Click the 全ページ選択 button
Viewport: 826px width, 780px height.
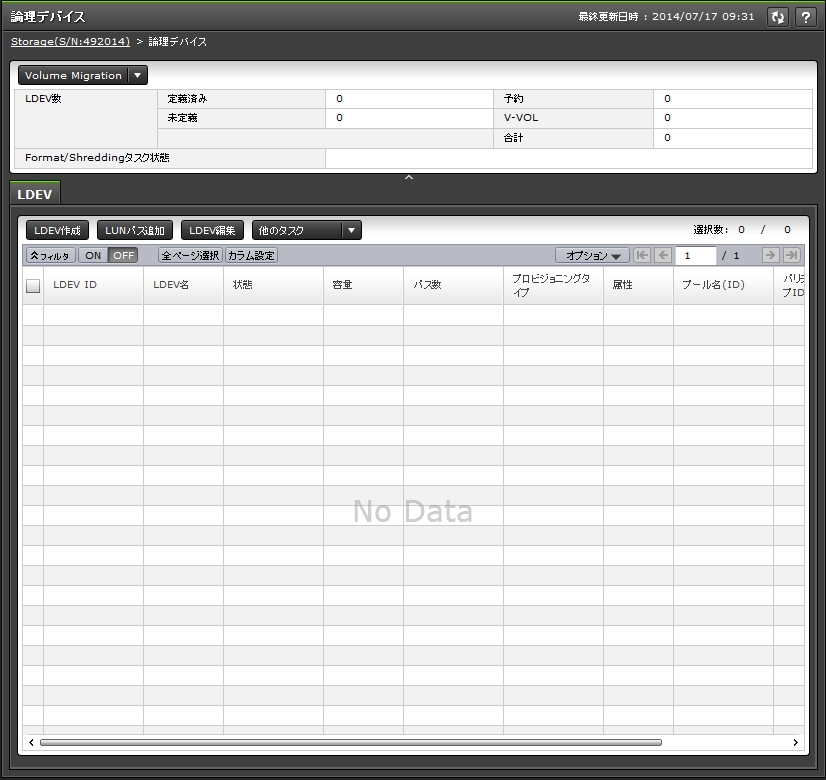(x=190, y=255)
